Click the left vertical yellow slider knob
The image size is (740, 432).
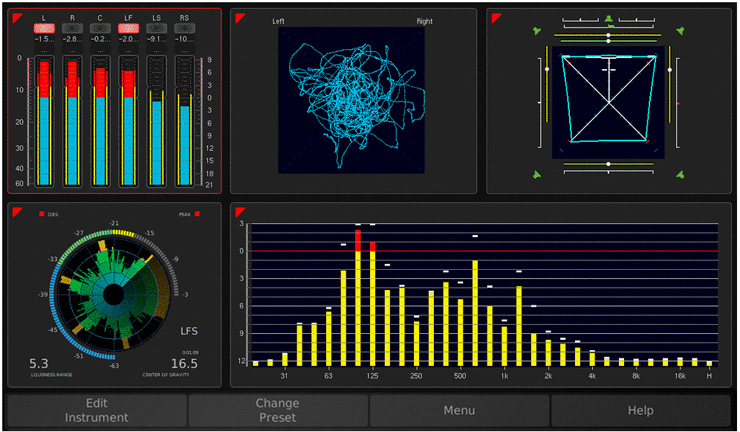point(547,69)
